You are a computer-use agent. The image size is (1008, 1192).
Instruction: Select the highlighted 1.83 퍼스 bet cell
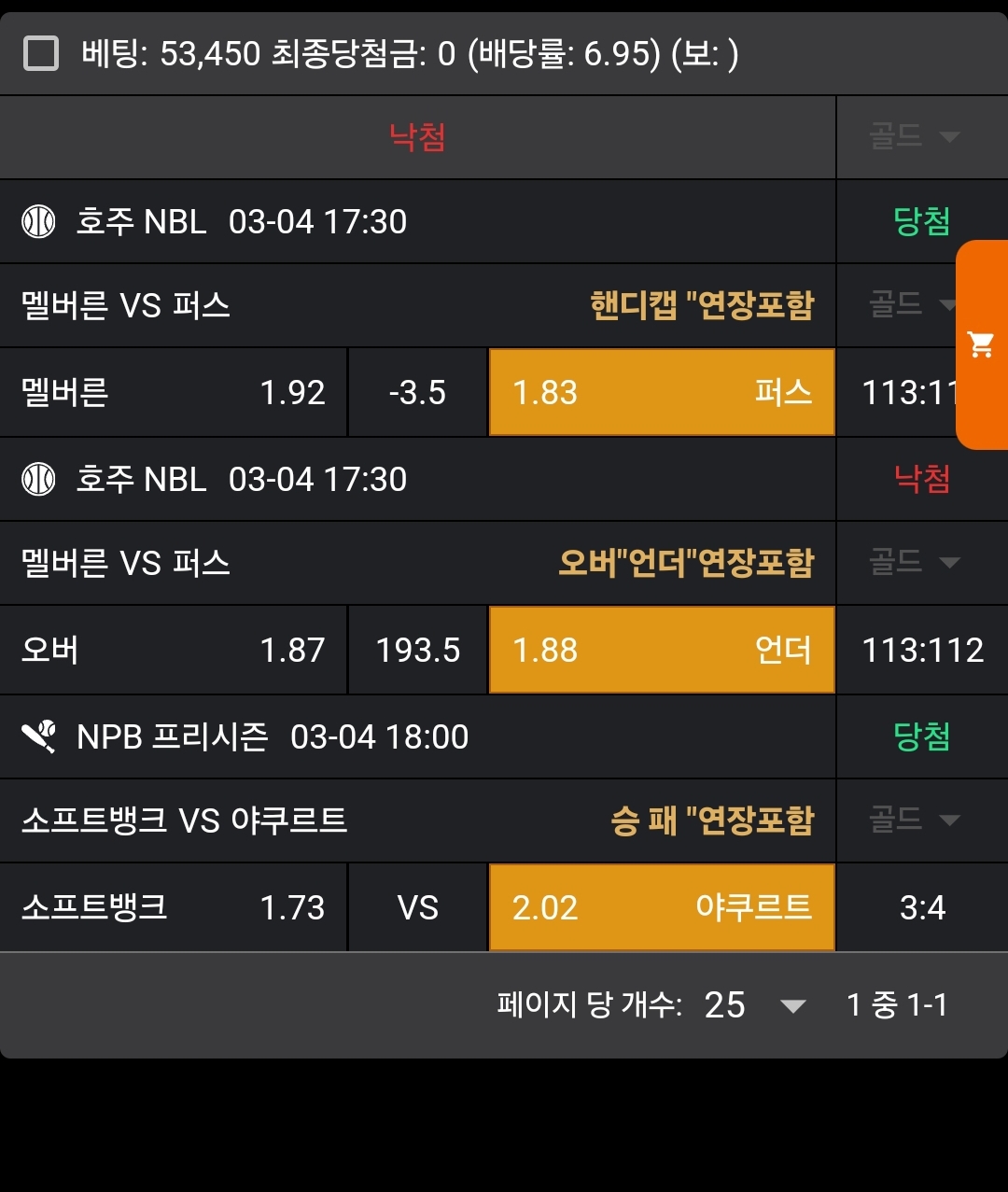[x=661, y=393]
